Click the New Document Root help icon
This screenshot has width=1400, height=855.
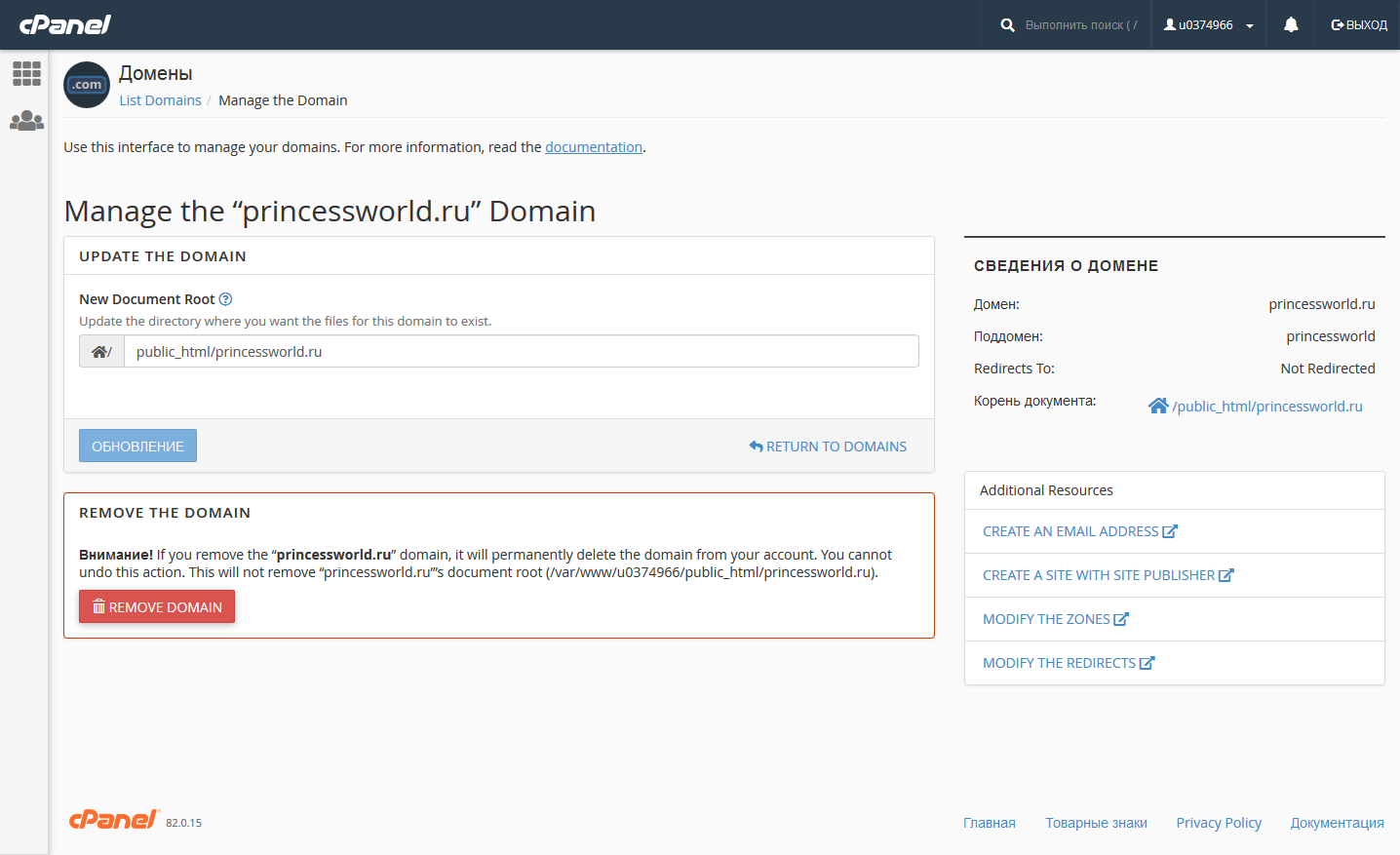[x=226, y=299]
